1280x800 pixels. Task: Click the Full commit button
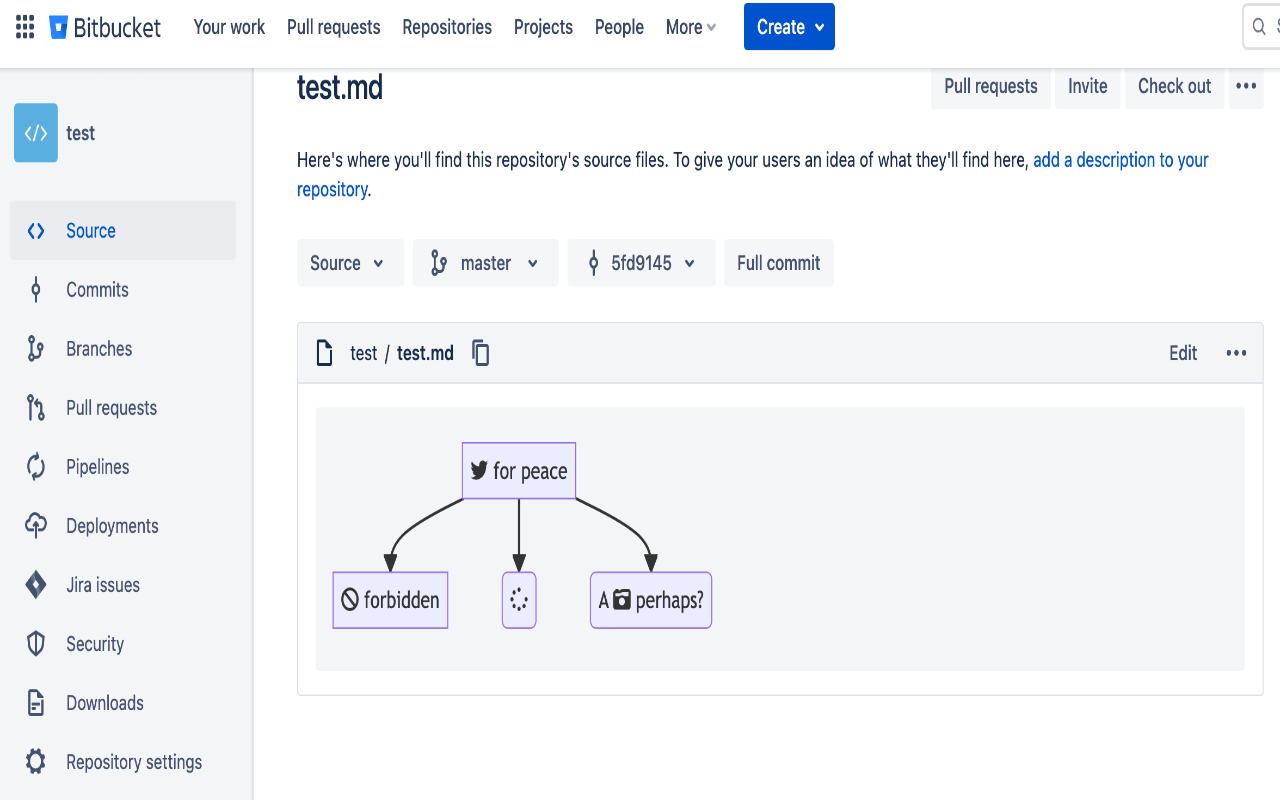(778, 263)
